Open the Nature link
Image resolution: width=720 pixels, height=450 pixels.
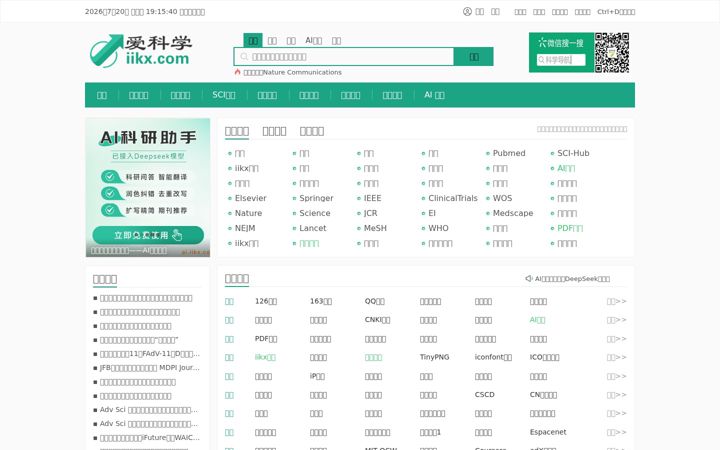(x=248, y=213)
